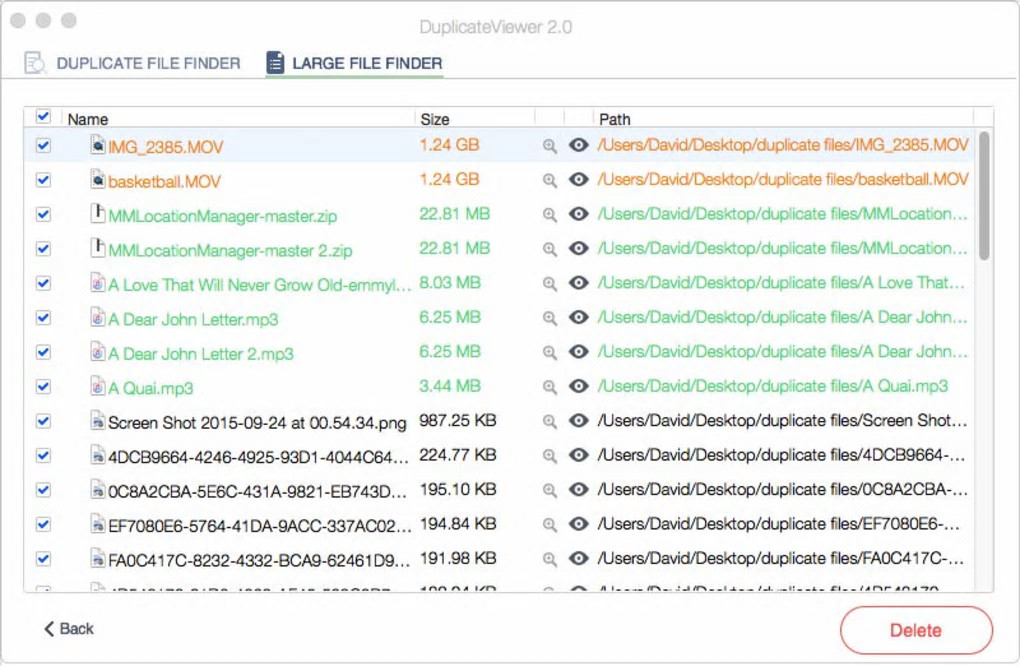Go back using the Back button

click(x=69, y=629)
